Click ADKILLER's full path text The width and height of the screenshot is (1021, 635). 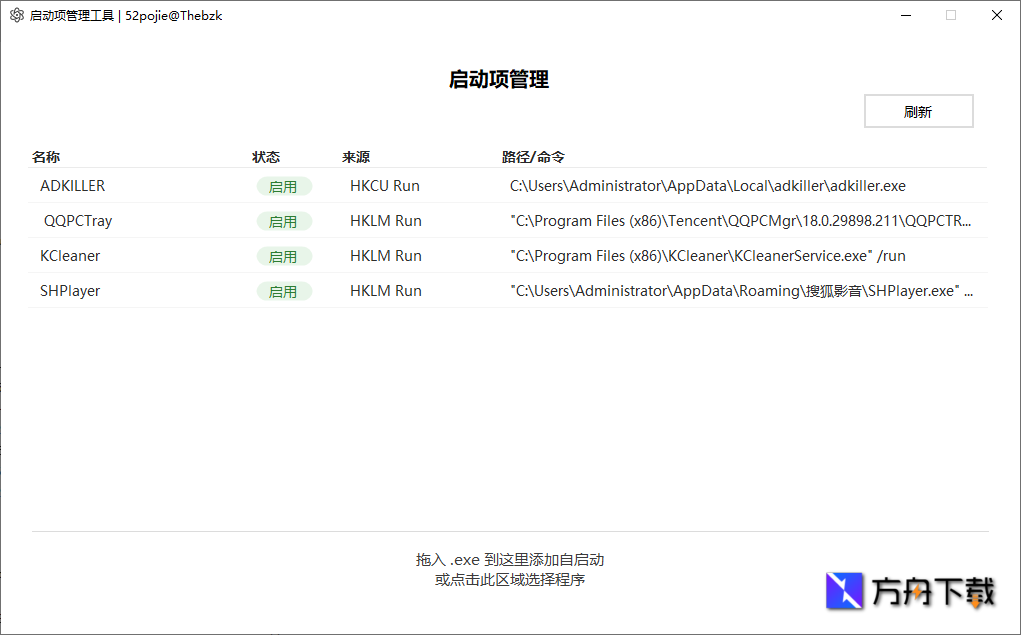tap(706, 186)
